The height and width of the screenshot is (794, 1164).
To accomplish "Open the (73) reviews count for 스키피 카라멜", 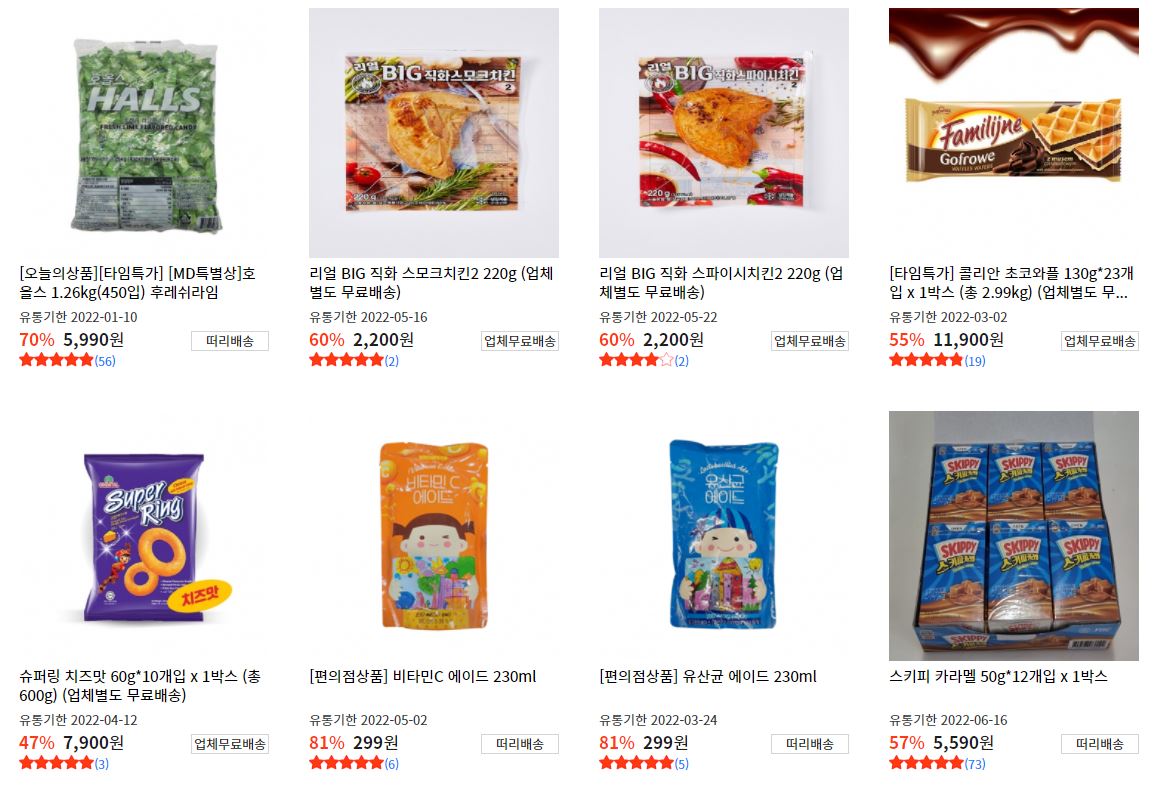I will (x=975, y=764).
